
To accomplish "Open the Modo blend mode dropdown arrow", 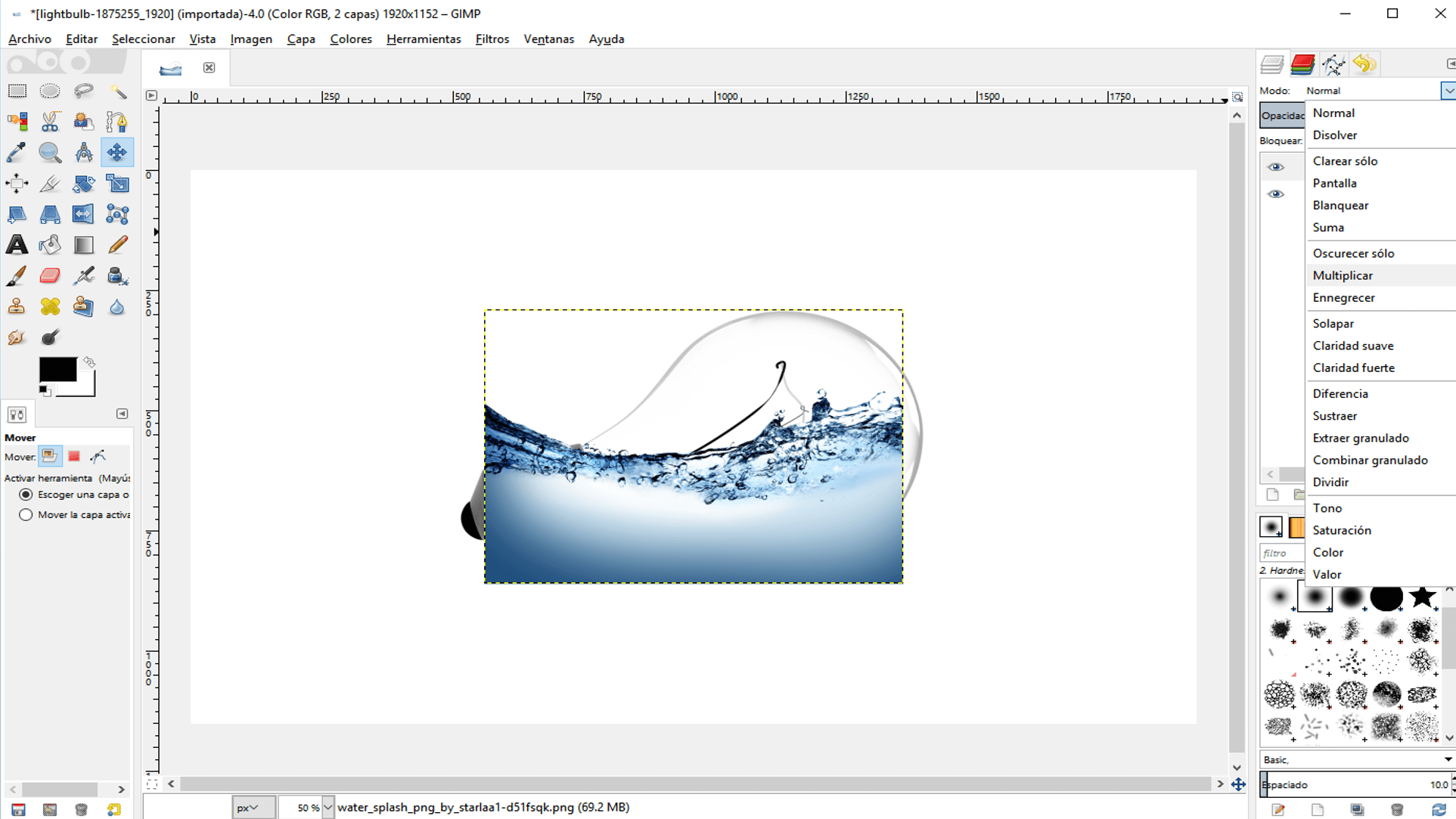I will (1448, 91).
